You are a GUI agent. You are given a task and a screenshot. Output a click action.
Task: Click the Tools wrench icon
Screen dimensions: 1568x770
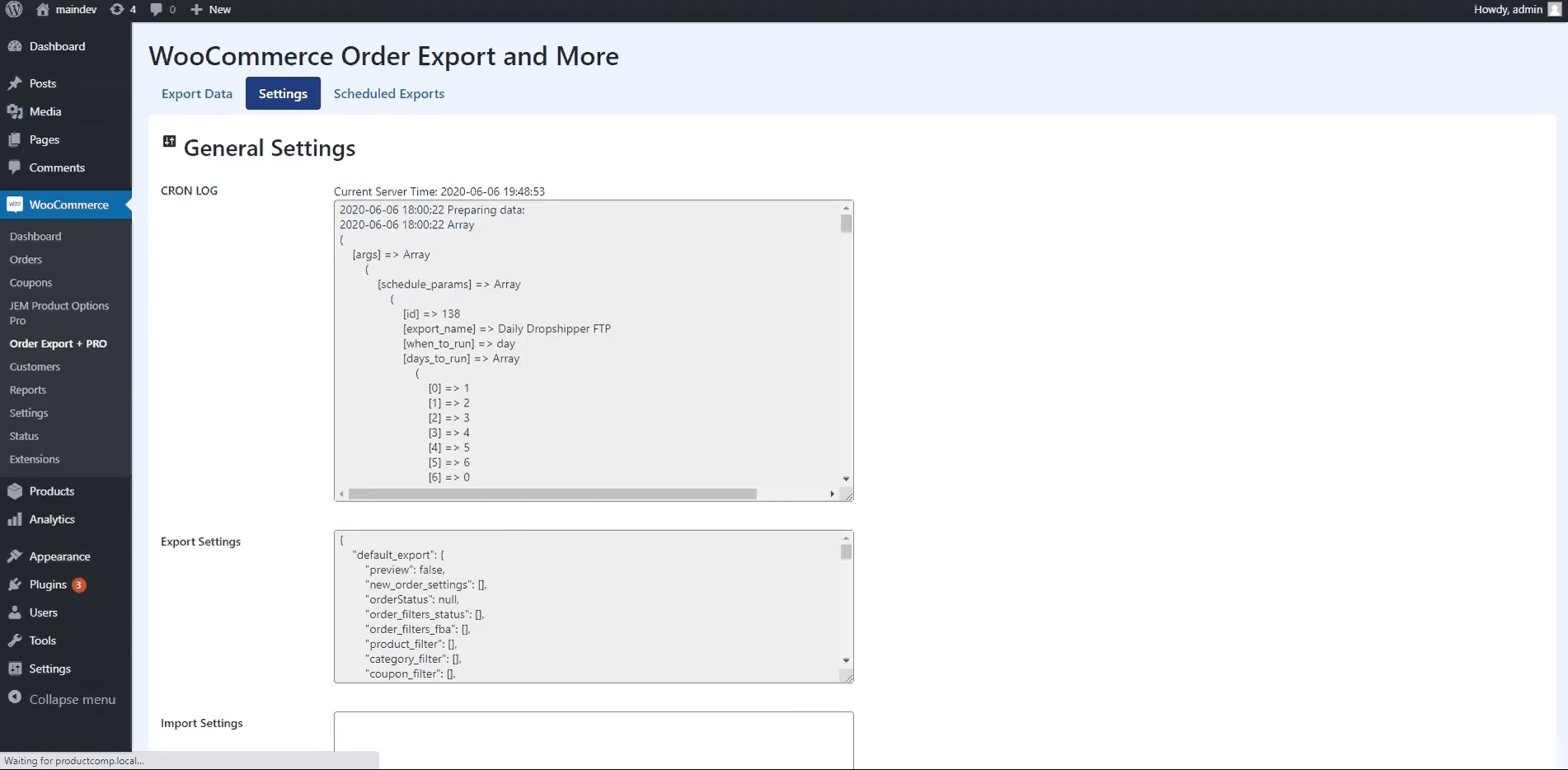[x=15, y=641]
